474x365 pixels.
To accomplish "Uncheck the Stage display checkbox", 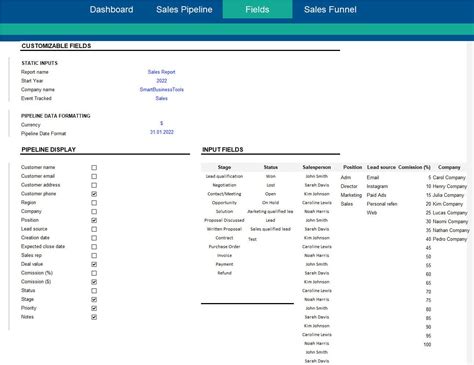I will coord(94,300).
